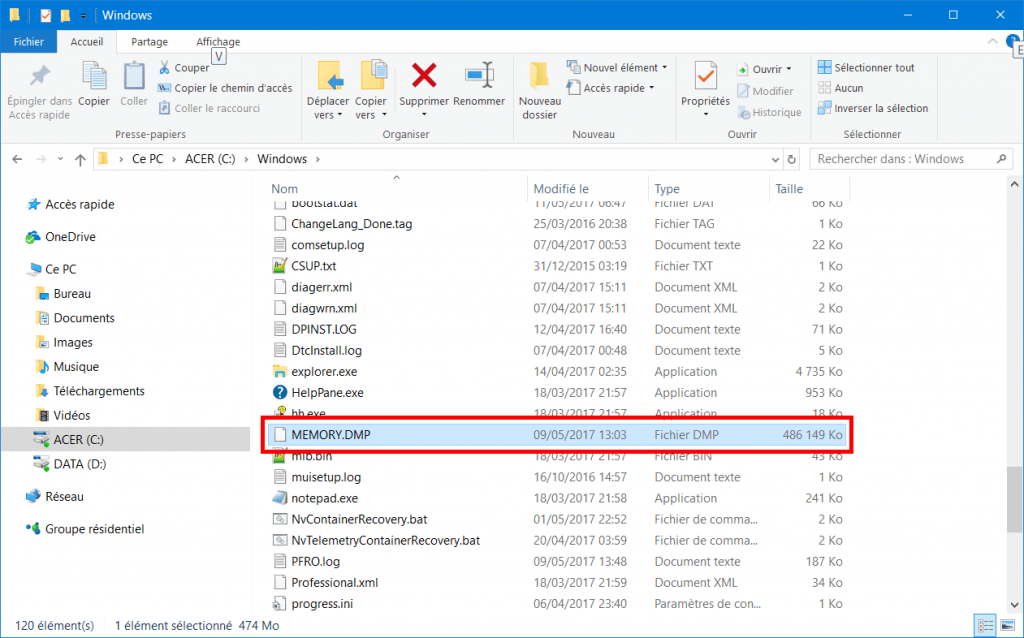Refresh the folder view

(x=792, y=159)
